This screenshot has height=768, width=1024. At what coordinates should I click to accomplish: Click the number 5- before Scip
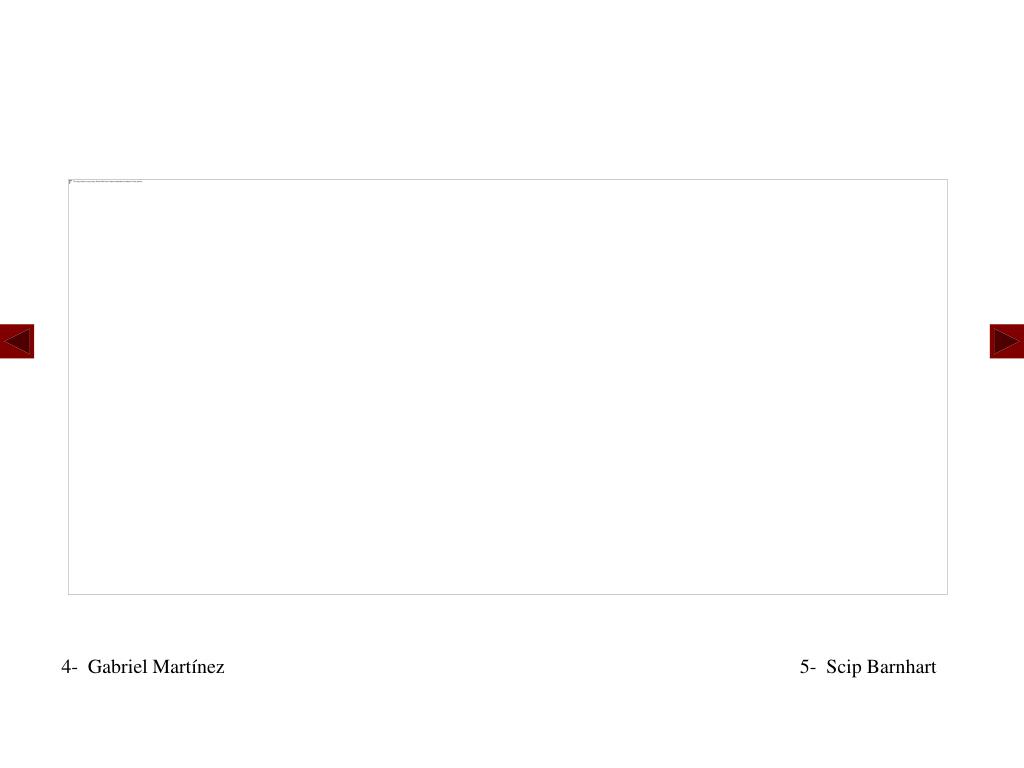pos(808,667)
